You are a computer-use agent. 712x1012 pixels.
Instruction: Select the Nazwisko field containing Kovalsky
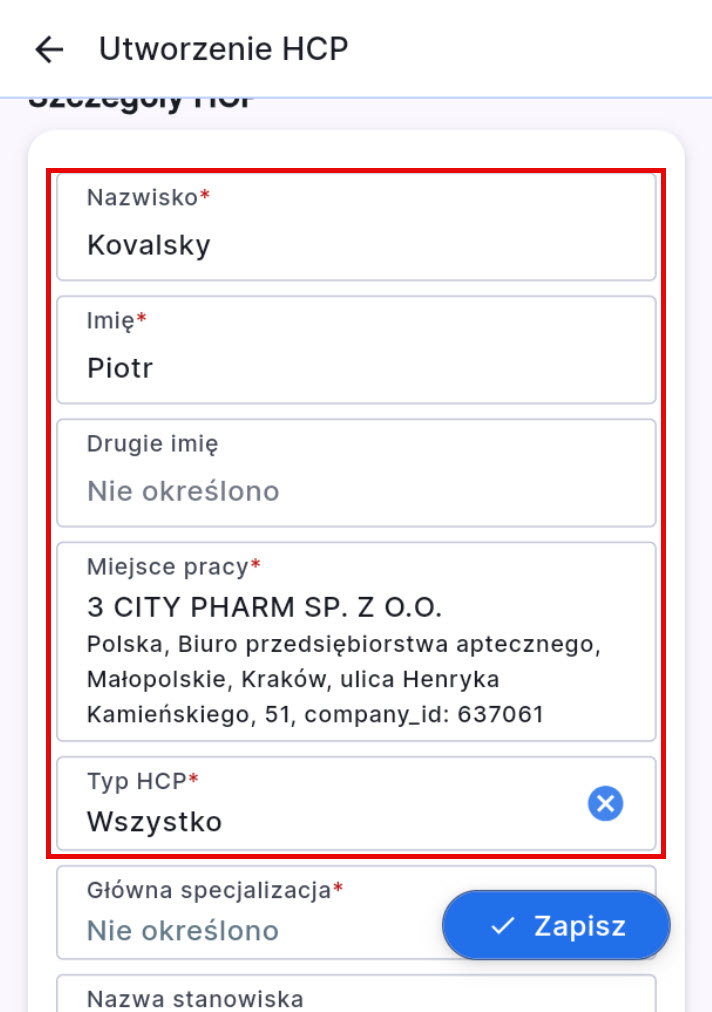[357, 226]
